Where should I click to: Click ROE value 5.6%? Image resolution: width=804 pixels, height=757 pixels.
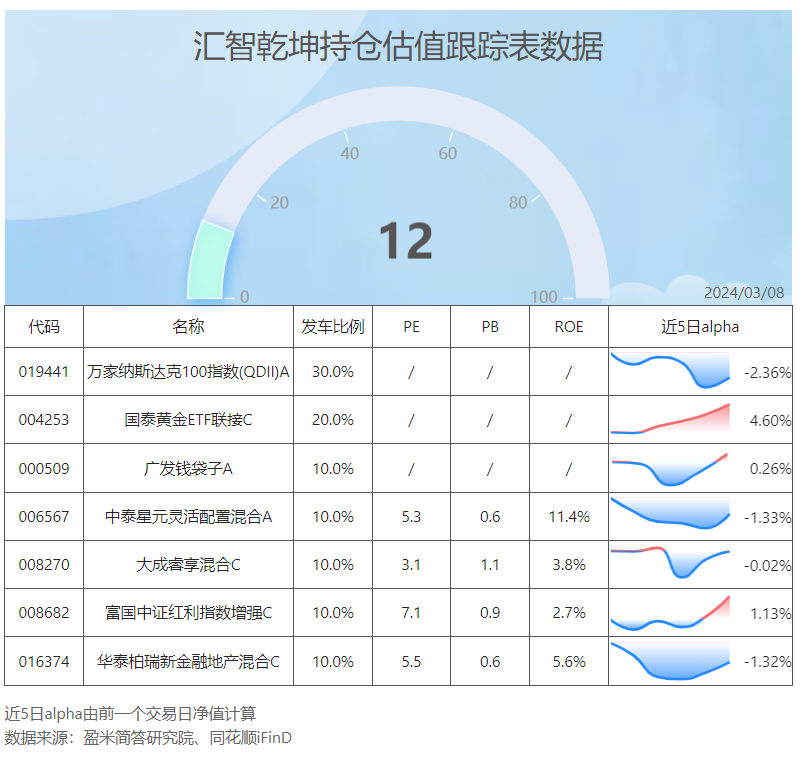[569, 662]
